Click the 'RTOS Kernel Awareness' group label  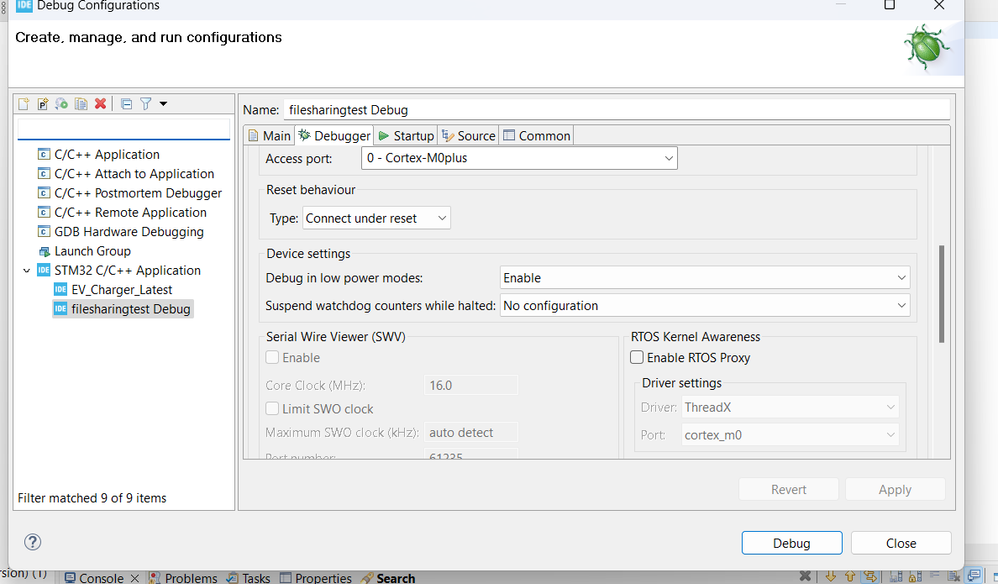tap(696, 337)
